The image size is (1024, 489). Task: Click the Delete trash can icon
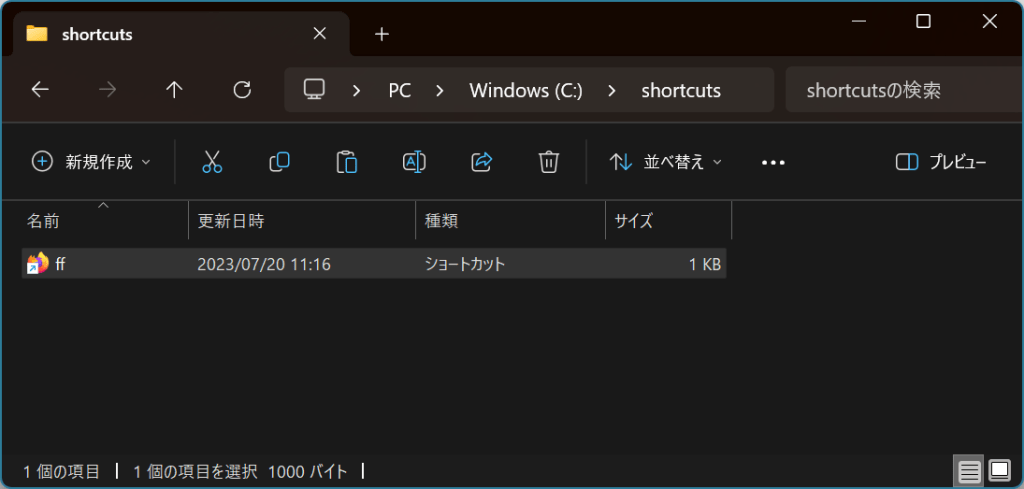coord(548,162)
